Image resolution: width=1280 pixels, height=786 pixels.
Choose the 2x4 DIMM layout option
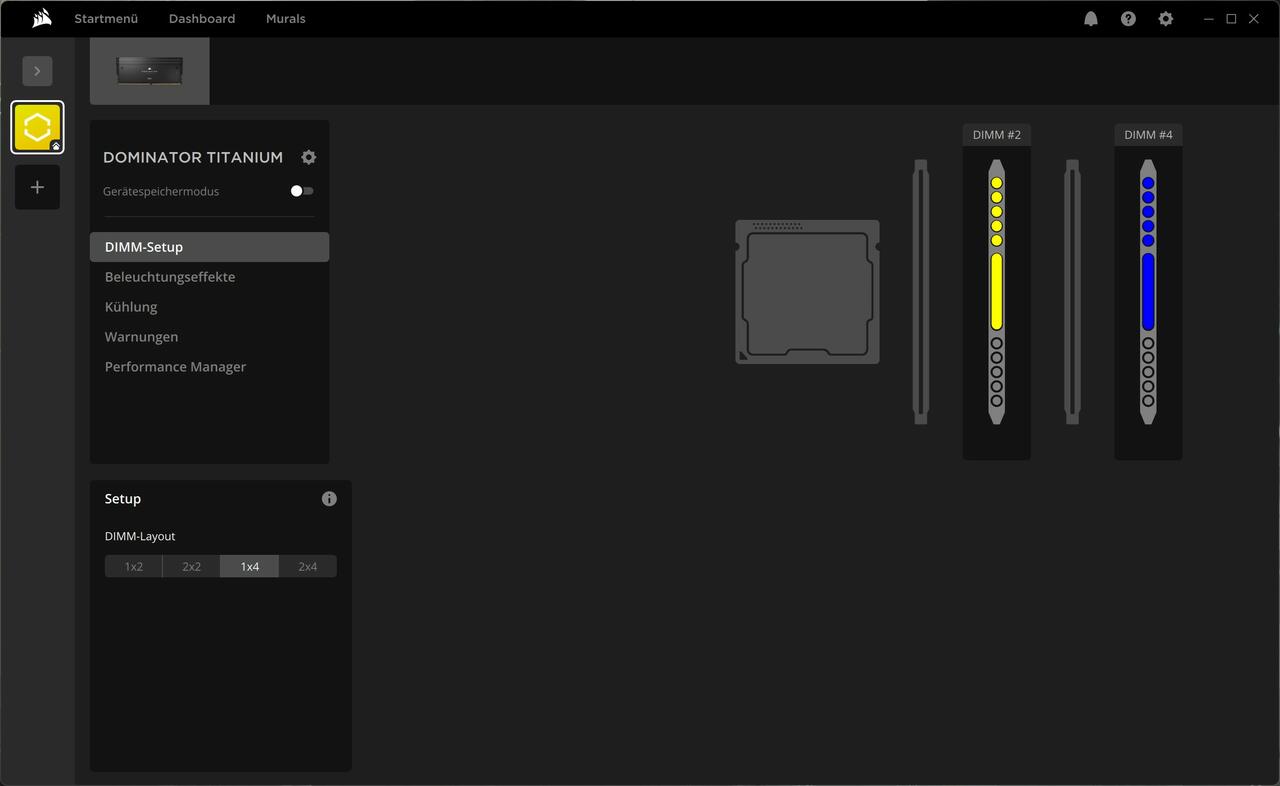307,567
